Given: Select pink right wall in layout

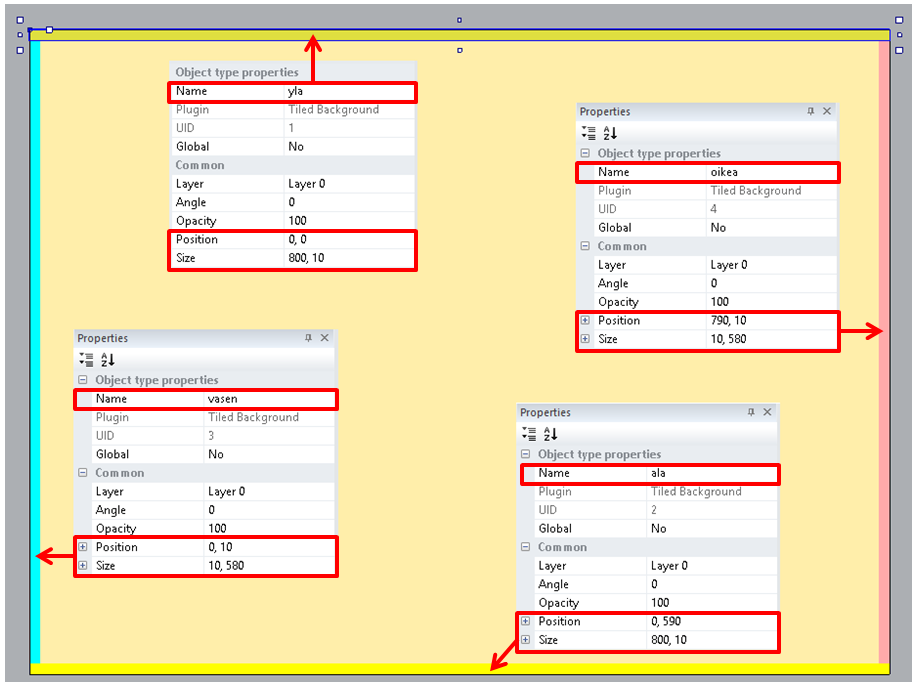Looking at the screenshot, I should pos(884,200).
